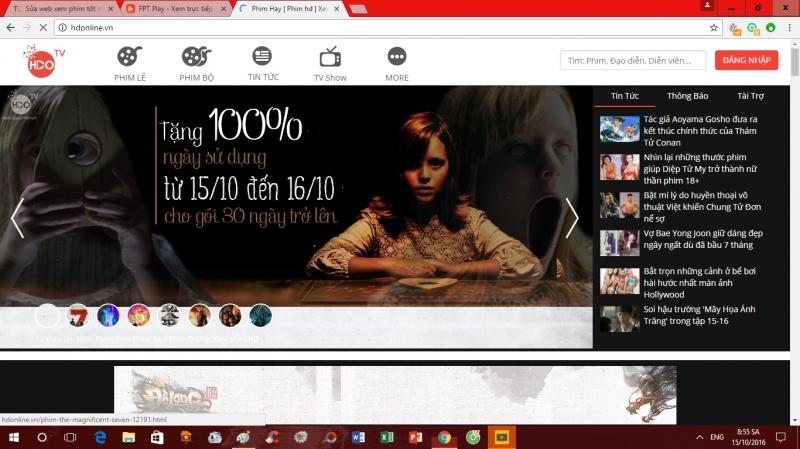Switch to the Thông Báo tab
Screen dimensions: 800x449
(687, 96)
